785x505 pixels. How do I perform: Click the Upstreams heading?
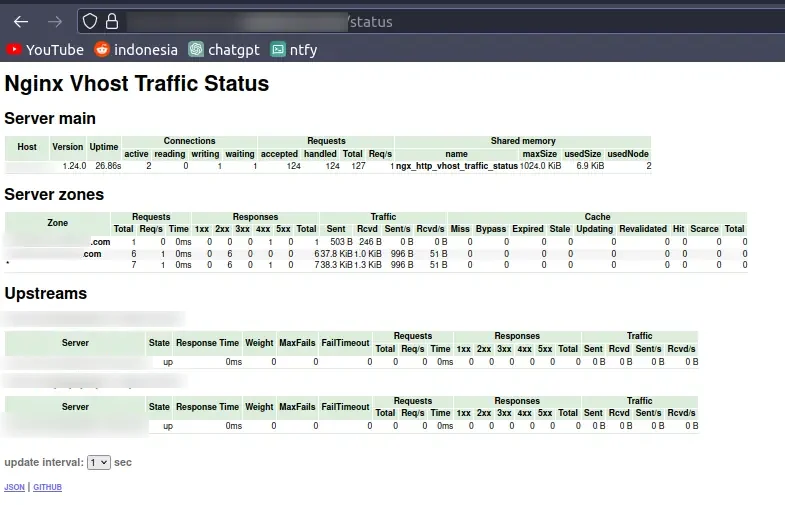point(46,293)
